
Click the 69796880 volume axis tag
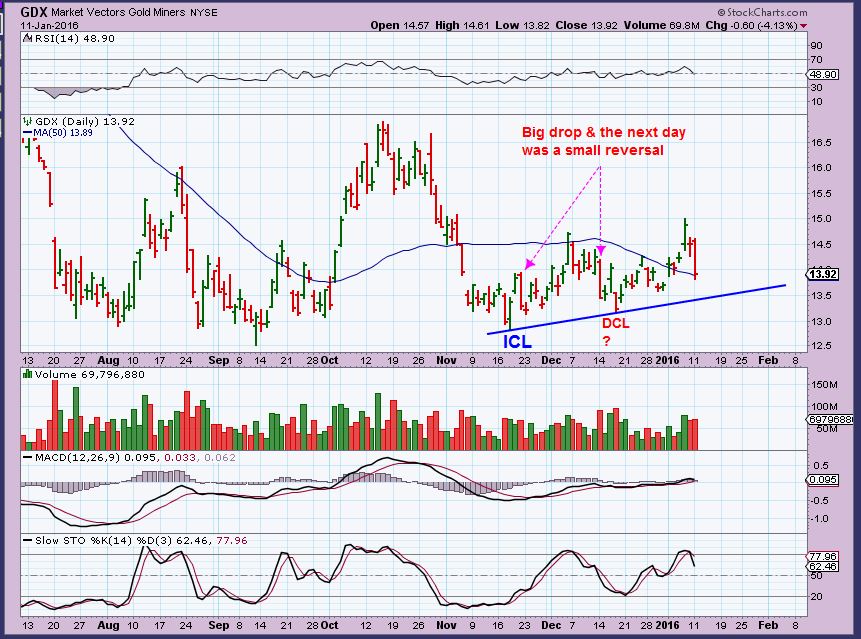click(832, 419)
